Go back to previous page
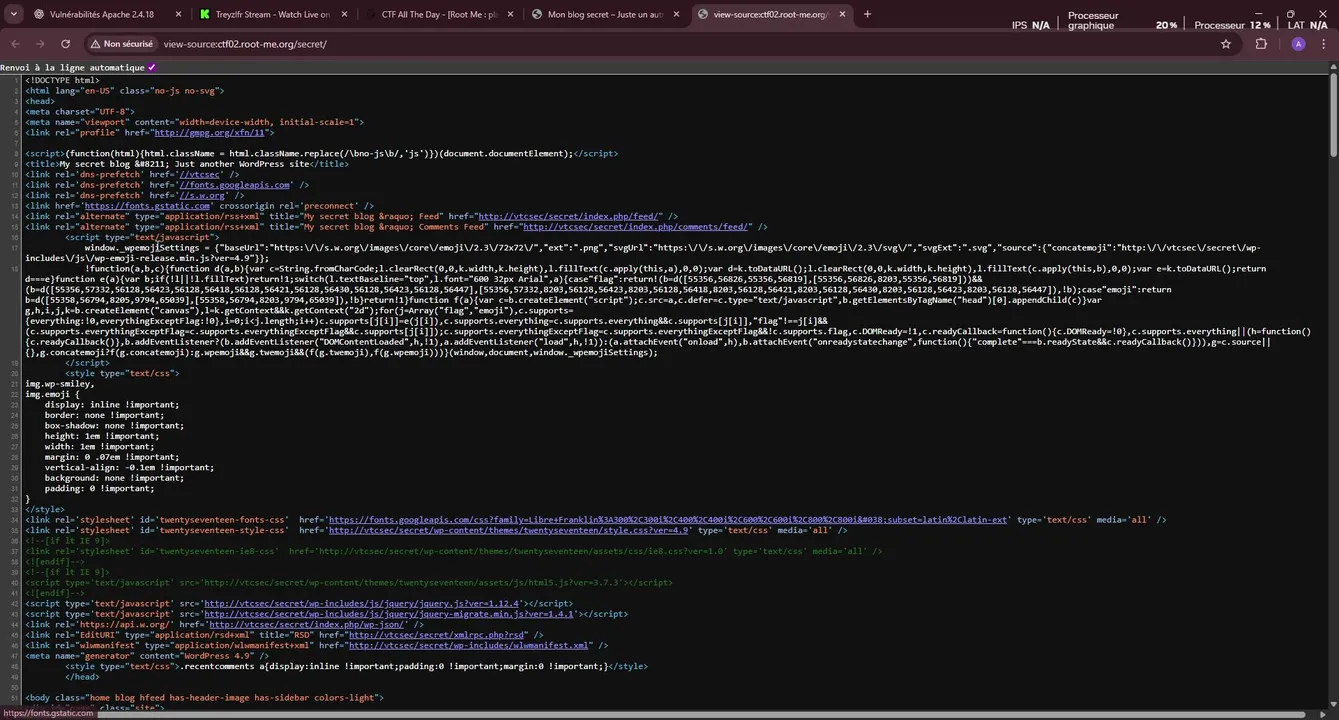 (15, 44)
